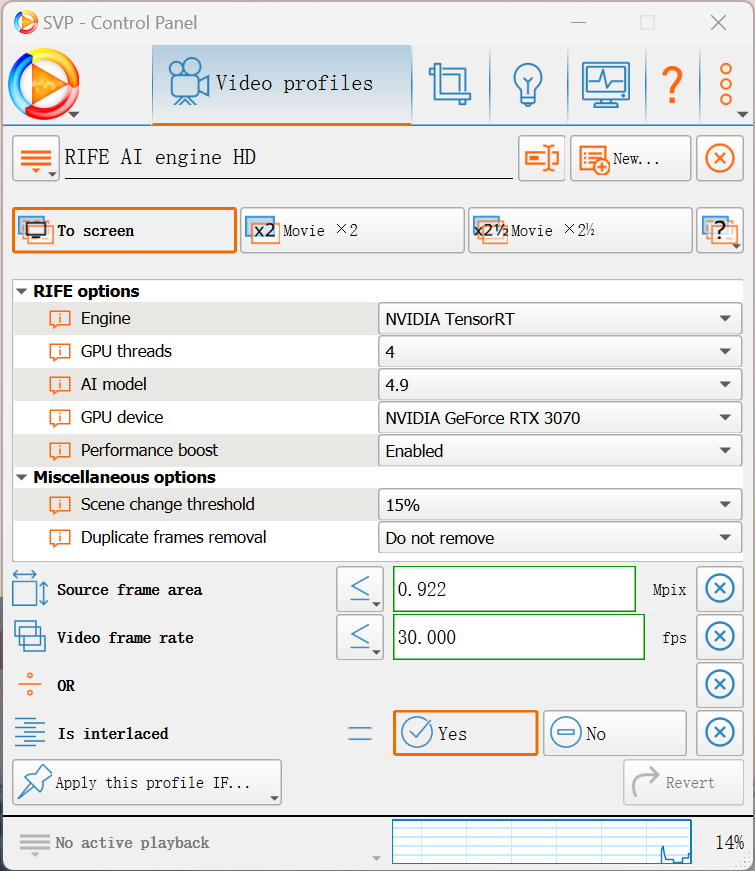Screen dimensions: 755x871
Task: Switch to Video profiles tab
Action: pyautogui.click(x=282, y=84)
